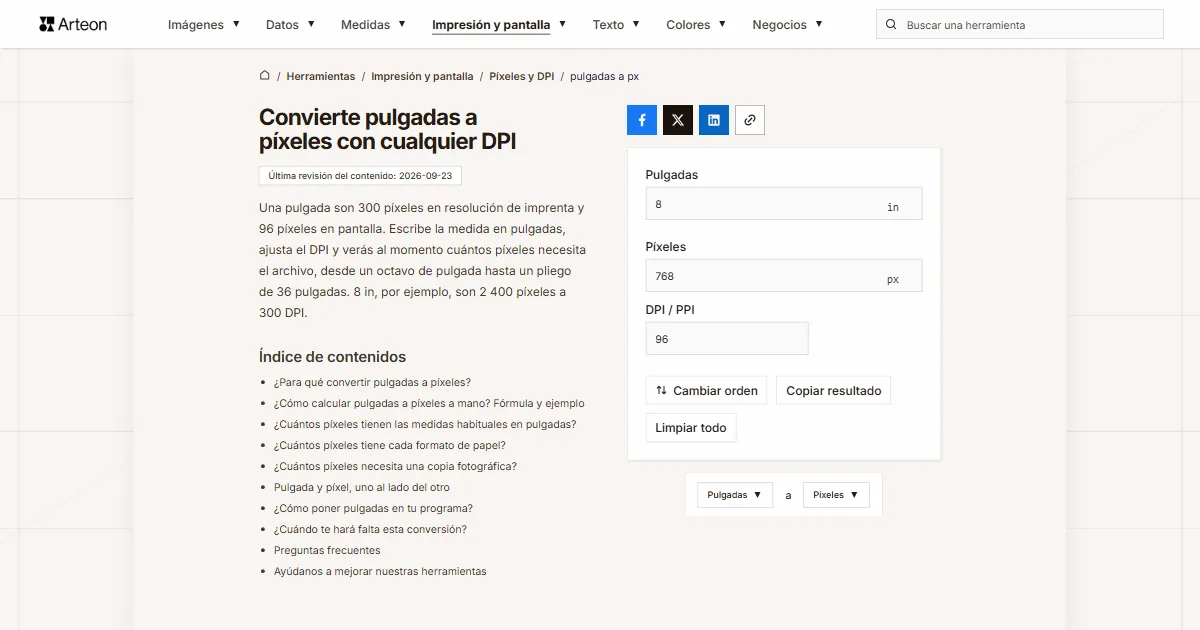The height and width of the screenshot is (630, 1200).
Task: Open the Medidas menu
Action: [373, 25]
